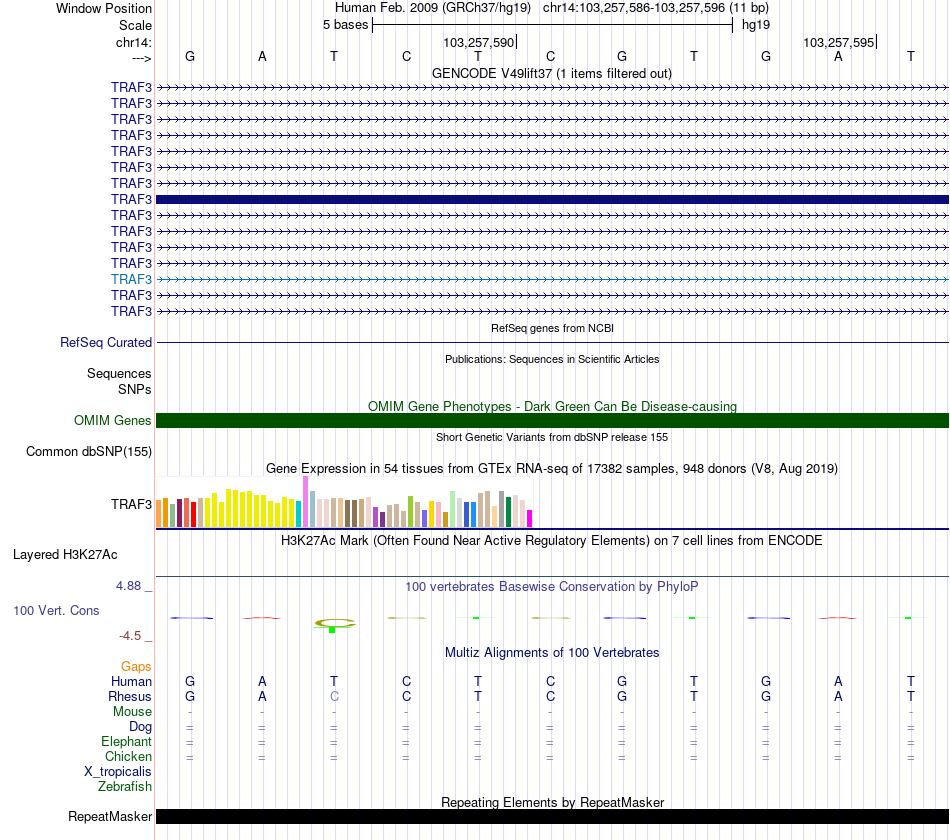This screenshot has width=950, height=840.
Task: Click the orange Gaps label
Action: point(136,667)
